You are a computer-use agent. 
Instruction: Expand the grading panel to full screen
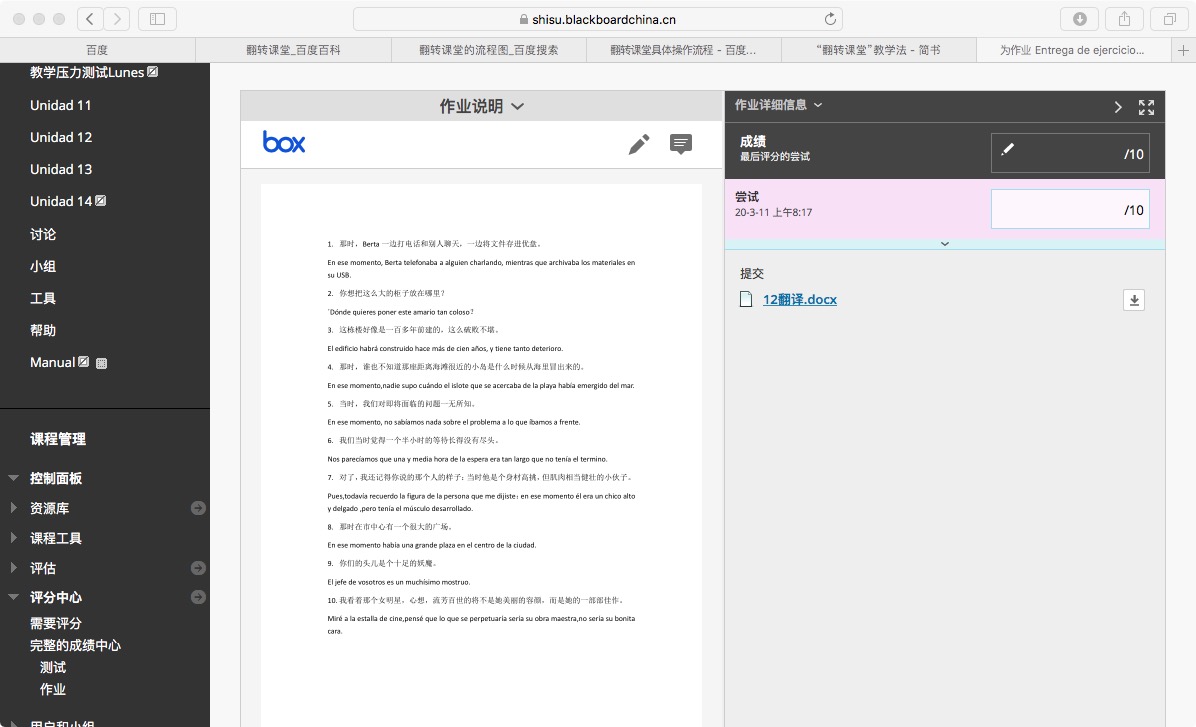click(x=1147, y=106)
